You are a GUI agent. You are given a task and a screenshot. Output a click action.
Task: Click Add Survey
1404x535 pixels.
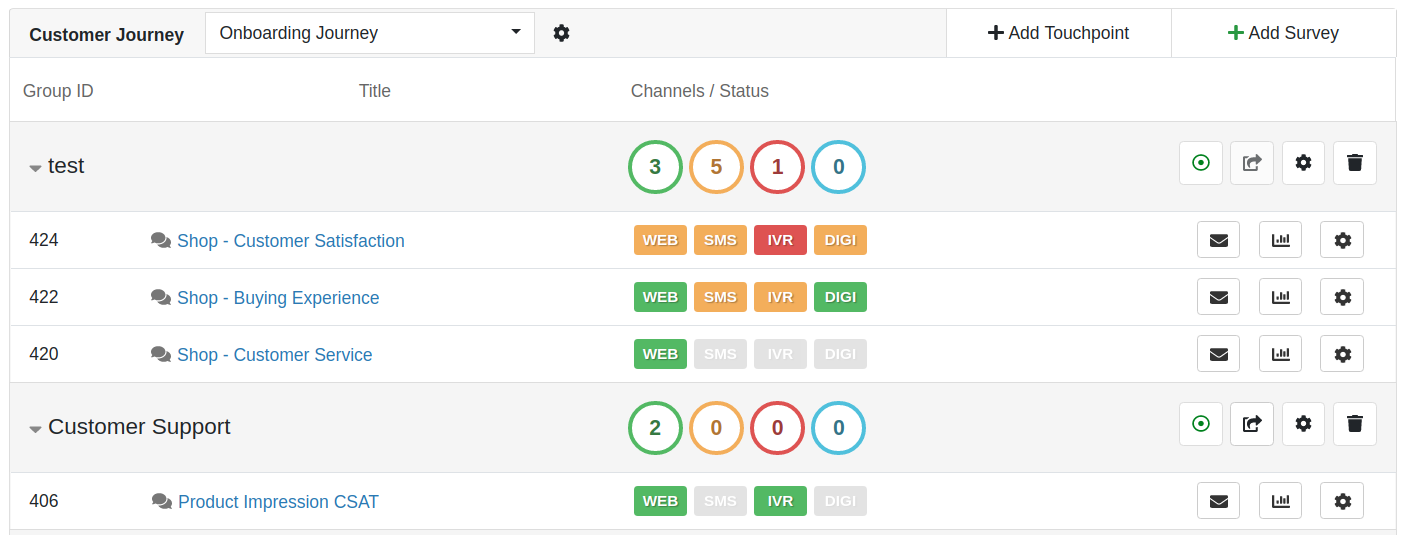1283,33
